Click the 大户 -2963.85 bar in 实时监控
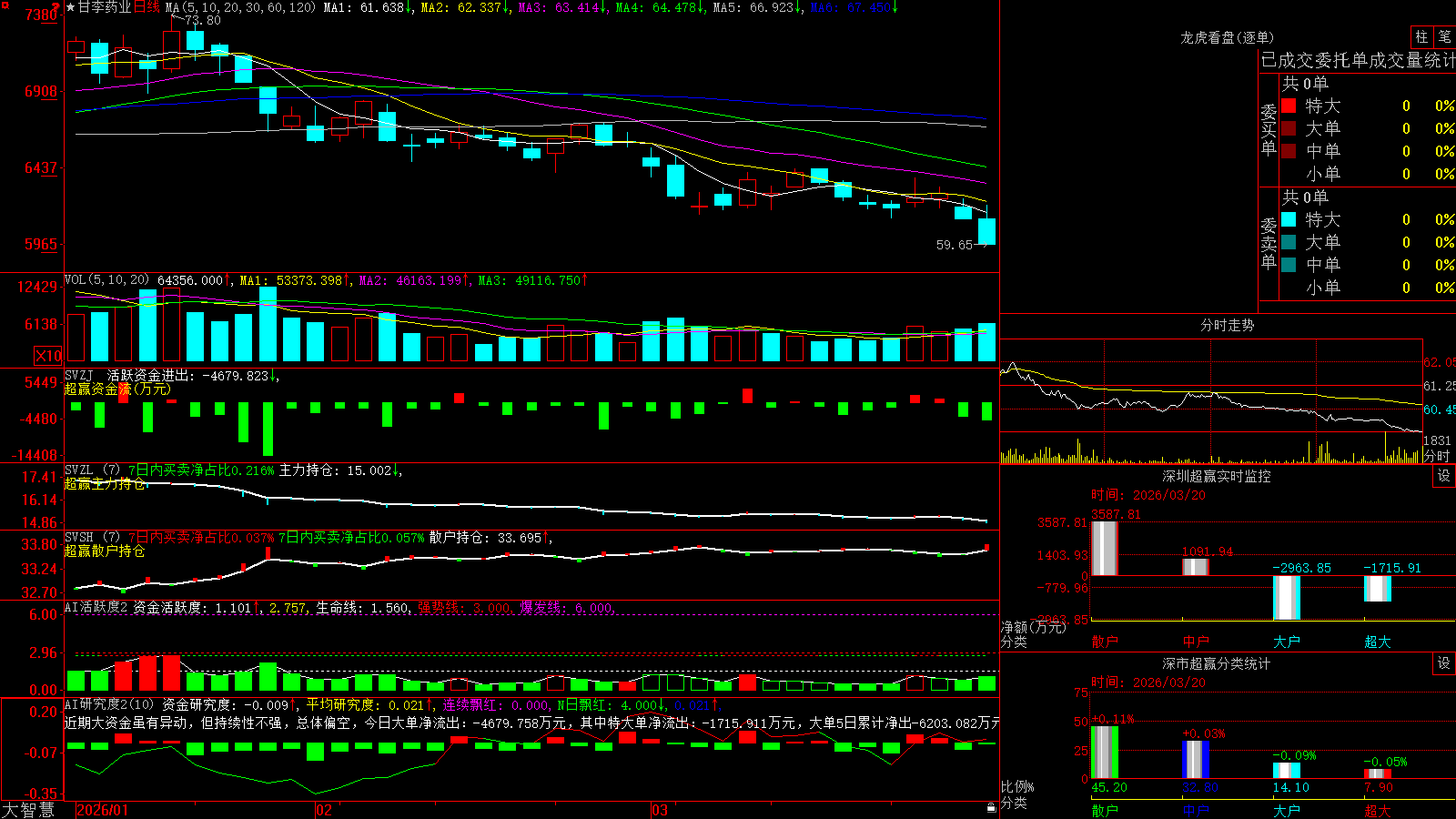 pyautogui.click(x=1287, y=598)
